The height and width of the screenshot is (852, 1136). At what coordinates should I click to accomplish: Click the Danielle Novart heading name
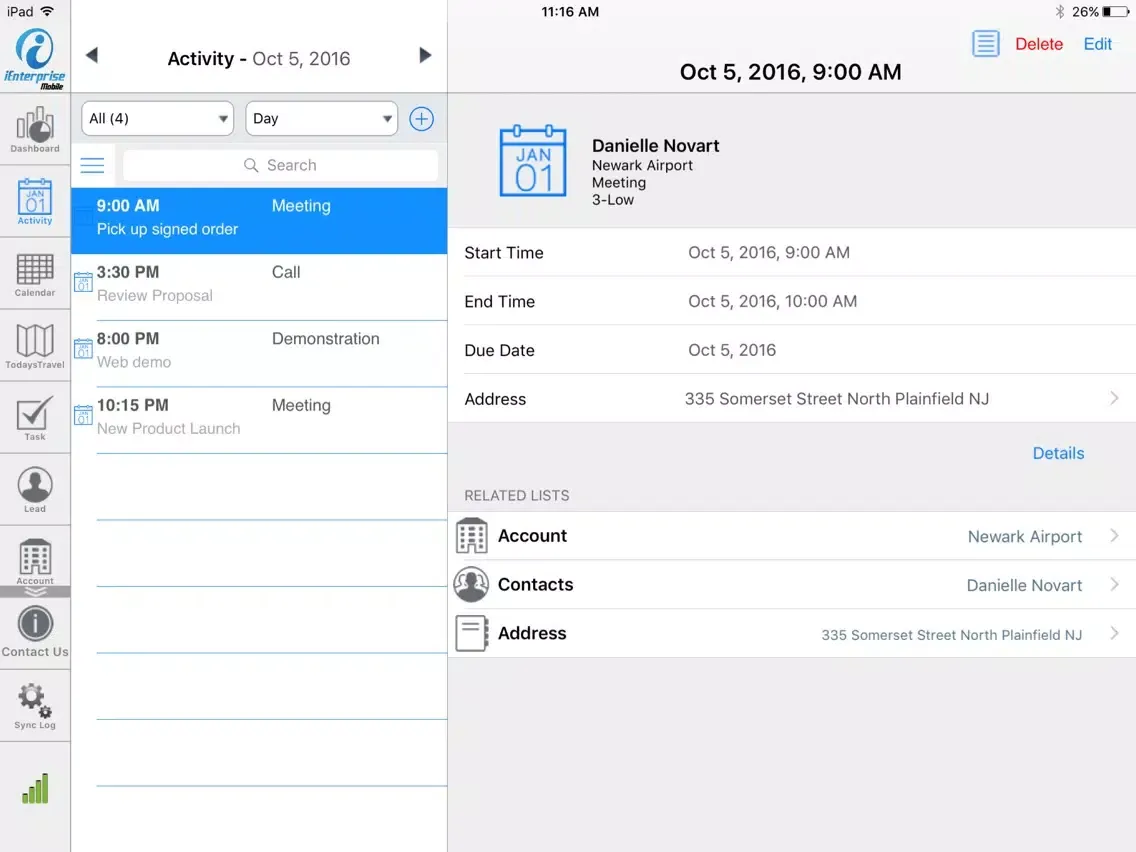pyautogui.click(x=656, y=146)
